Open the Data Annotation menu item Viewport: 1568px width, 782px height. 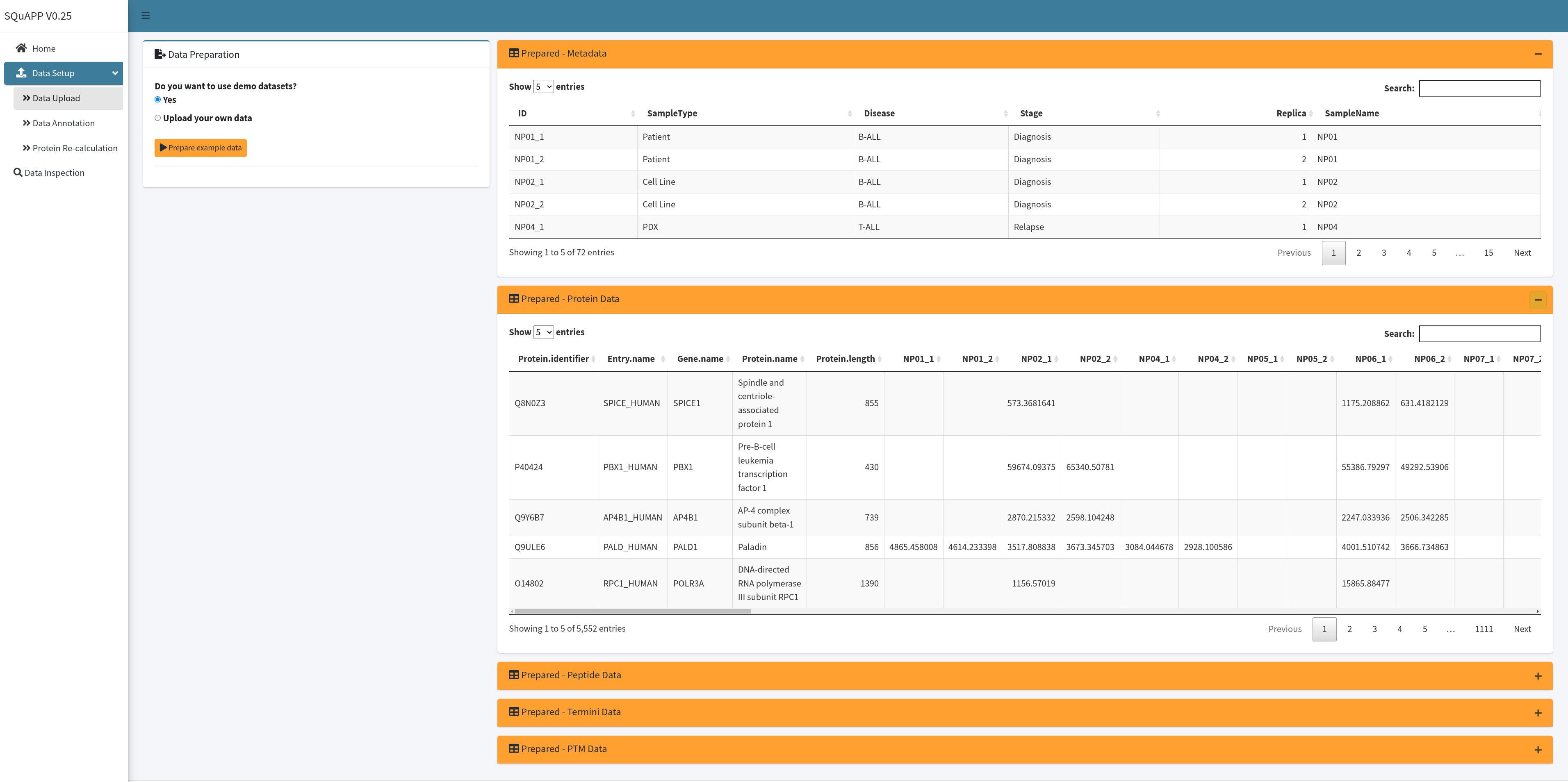coord(63,123)
